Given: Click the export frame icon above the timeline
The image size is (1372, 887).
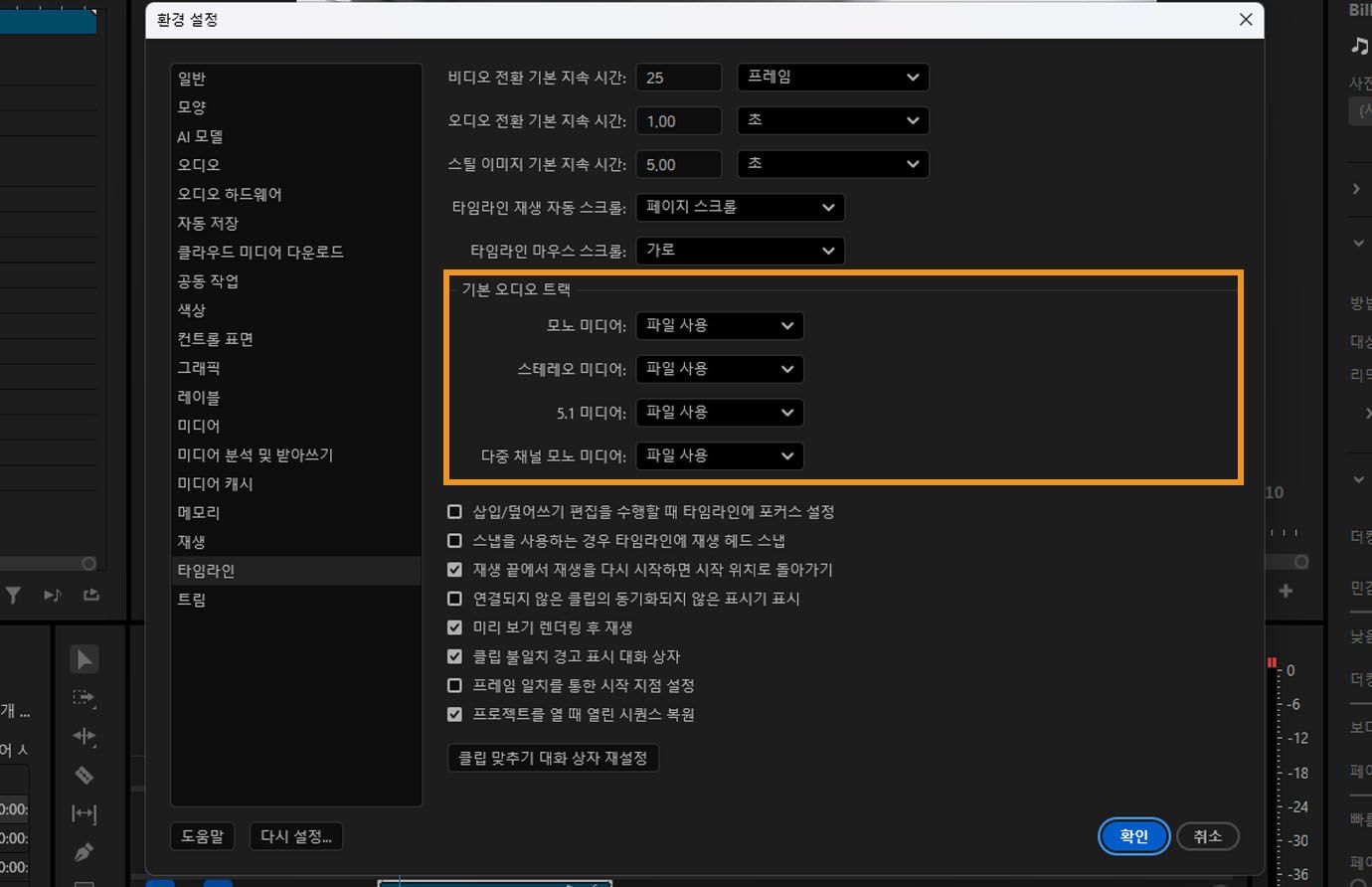Looking at the screenshot, I should (90, 595).
